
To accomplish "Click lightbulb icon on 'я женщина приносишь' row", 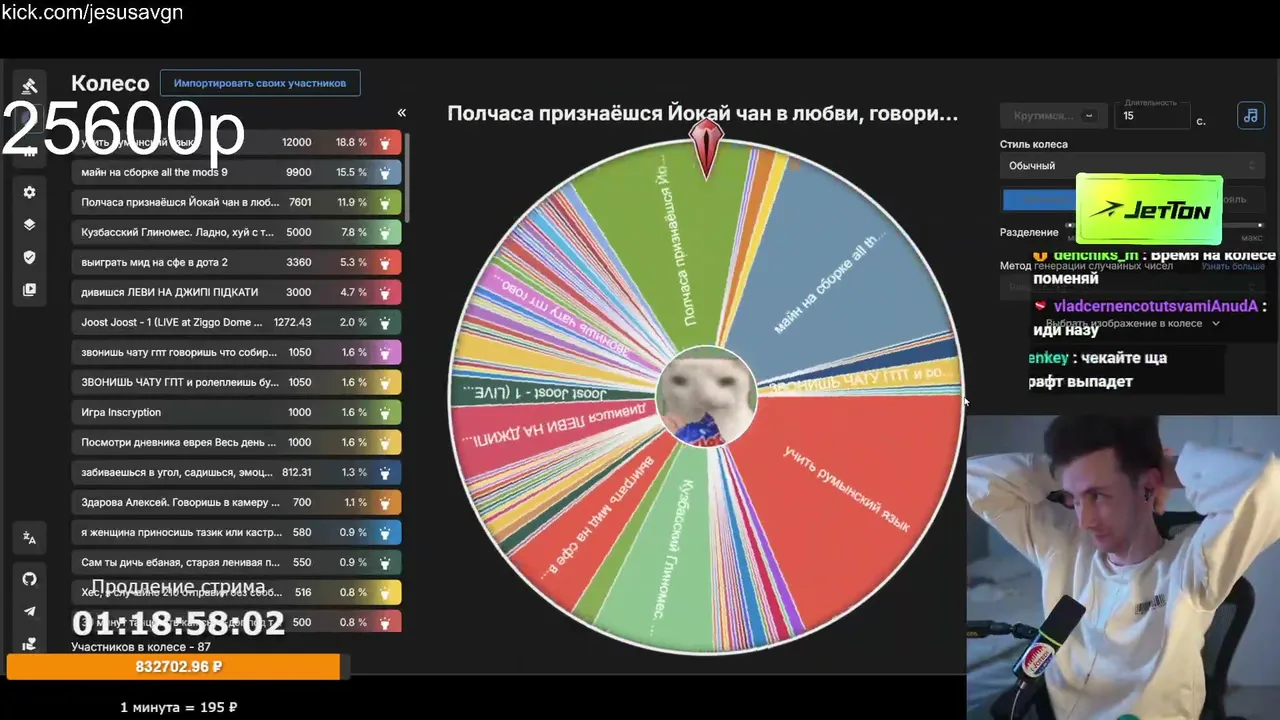I will point(385,532).
